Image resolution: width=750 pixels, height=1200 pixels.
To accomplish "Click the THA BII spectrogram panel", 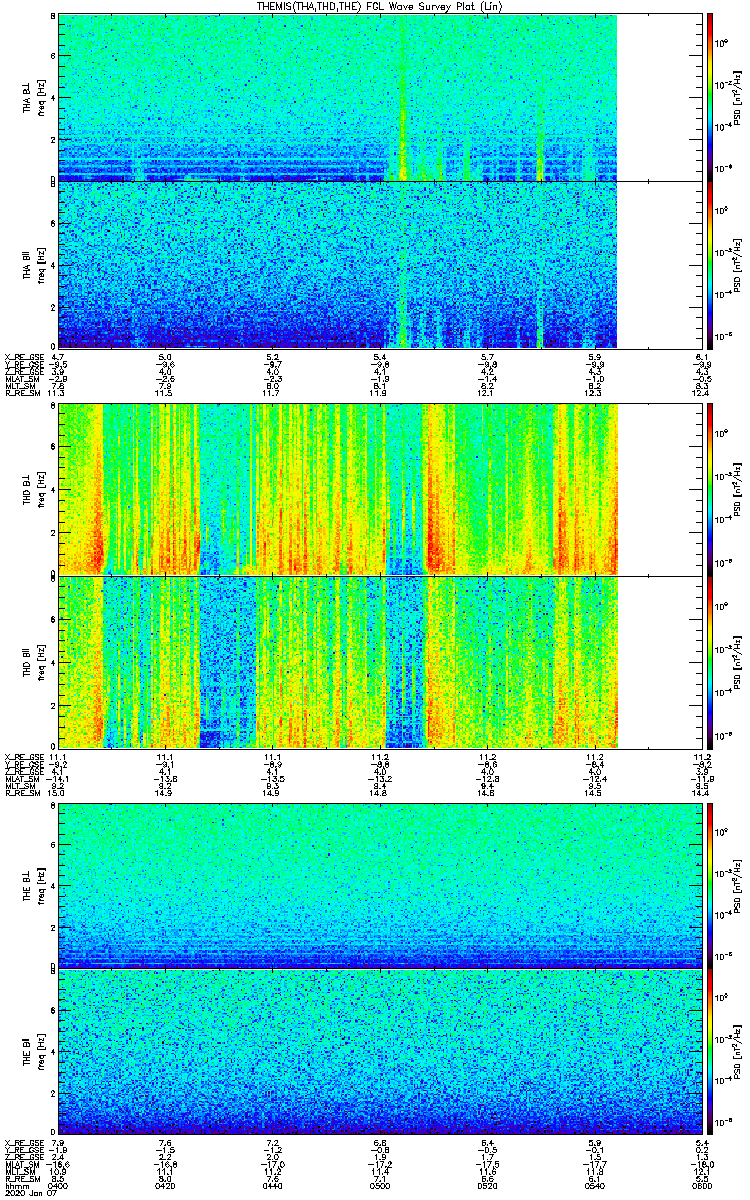I will (381, 264).
